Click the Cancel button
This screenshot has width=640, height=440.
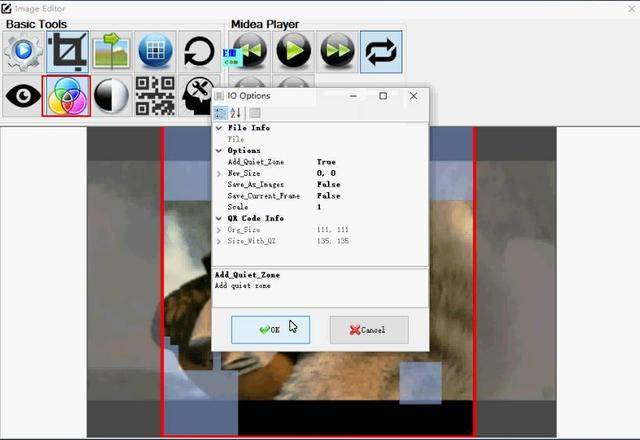pyautogui.click(x=369, y=329)
